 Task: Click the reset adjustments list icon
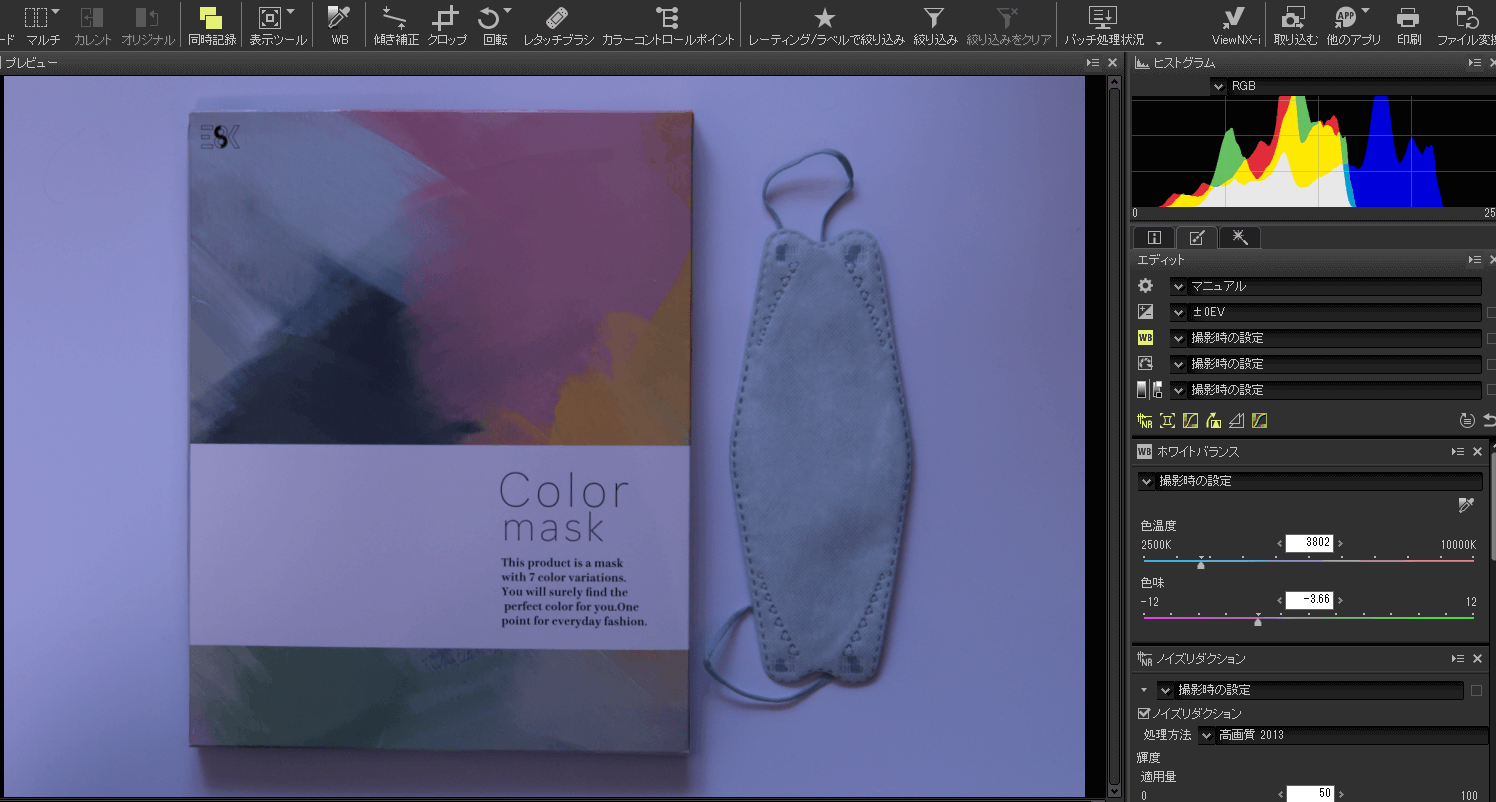click(1467, 421)
